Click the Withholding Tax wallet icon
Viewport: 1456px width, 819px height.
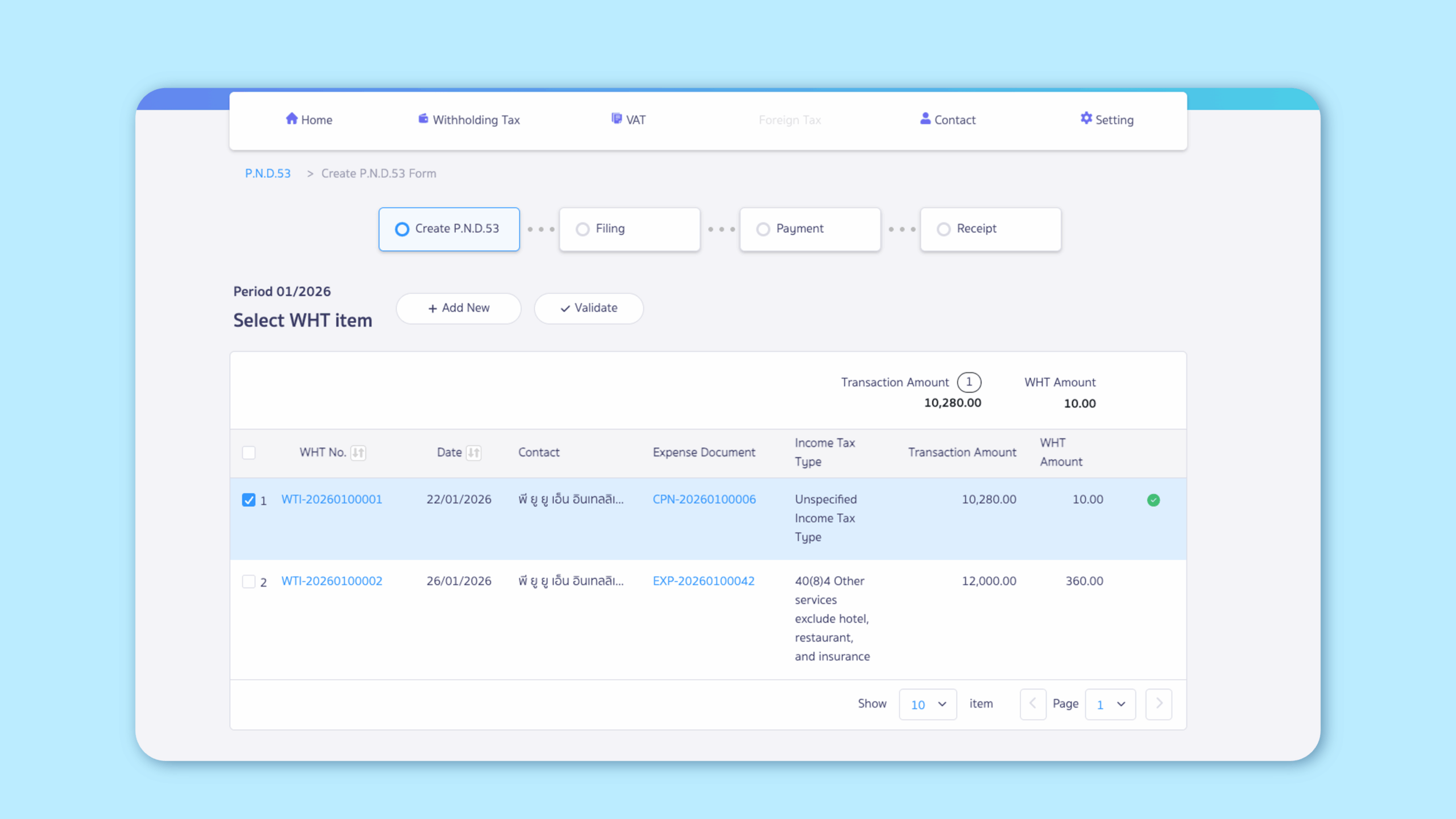tap(423, 118)
